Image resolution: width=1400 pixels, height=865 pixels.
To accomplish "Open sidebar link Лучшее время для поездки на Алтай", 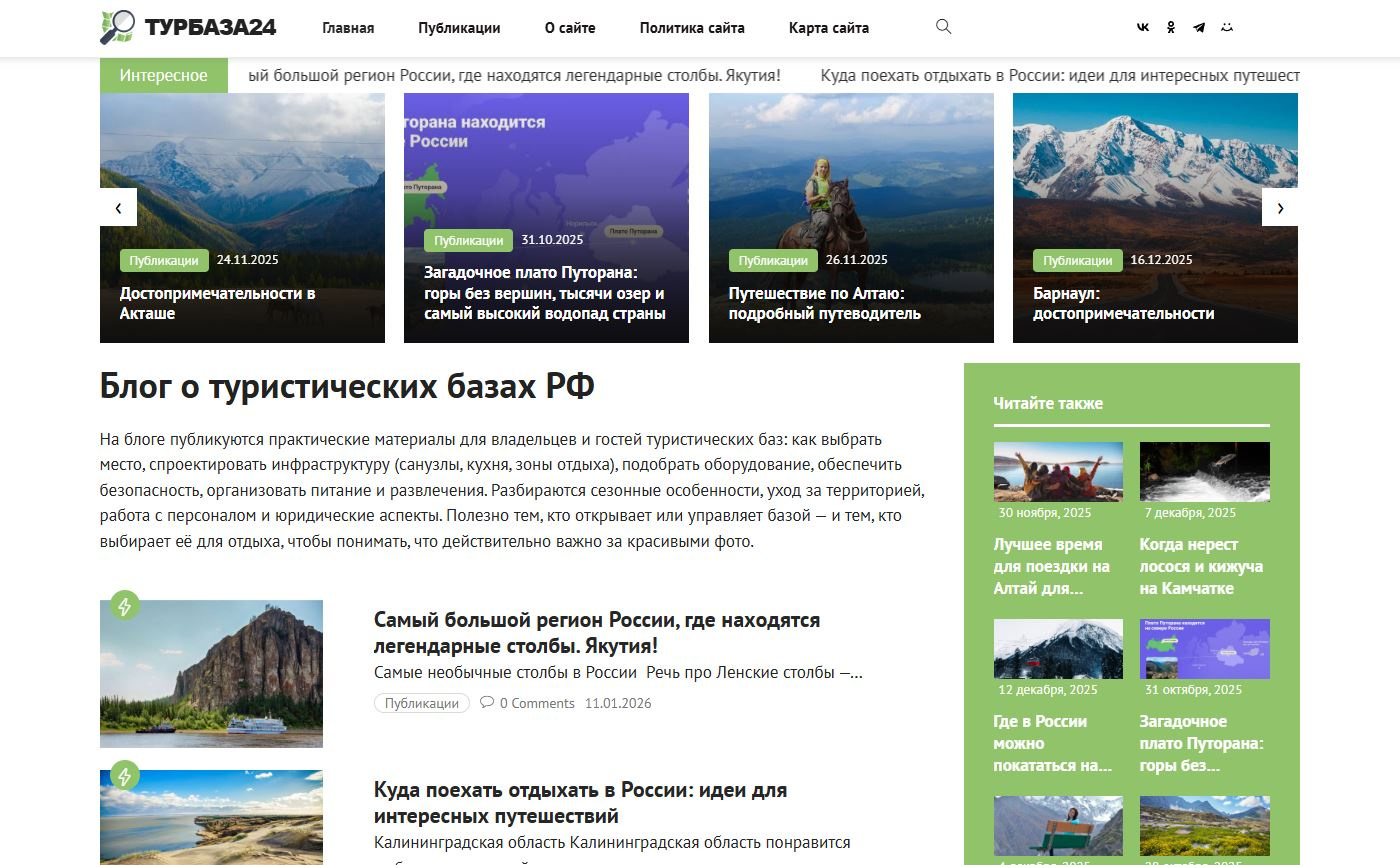I will (x=1052, y=566).
